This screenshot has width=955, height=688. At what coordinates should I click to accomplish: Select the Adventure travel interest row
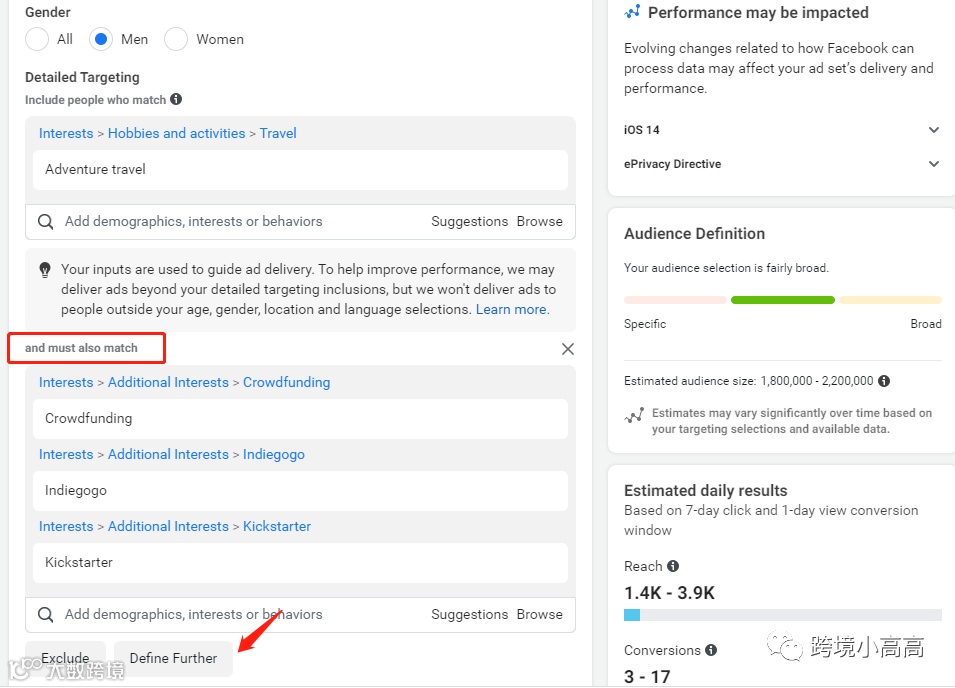click(300, 169)
